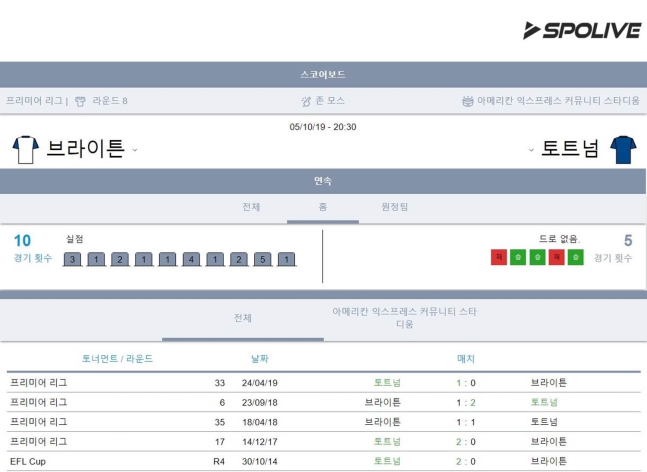Click the 브라이튼 white and blue shirt icon
647x472 pixels.
26,149
